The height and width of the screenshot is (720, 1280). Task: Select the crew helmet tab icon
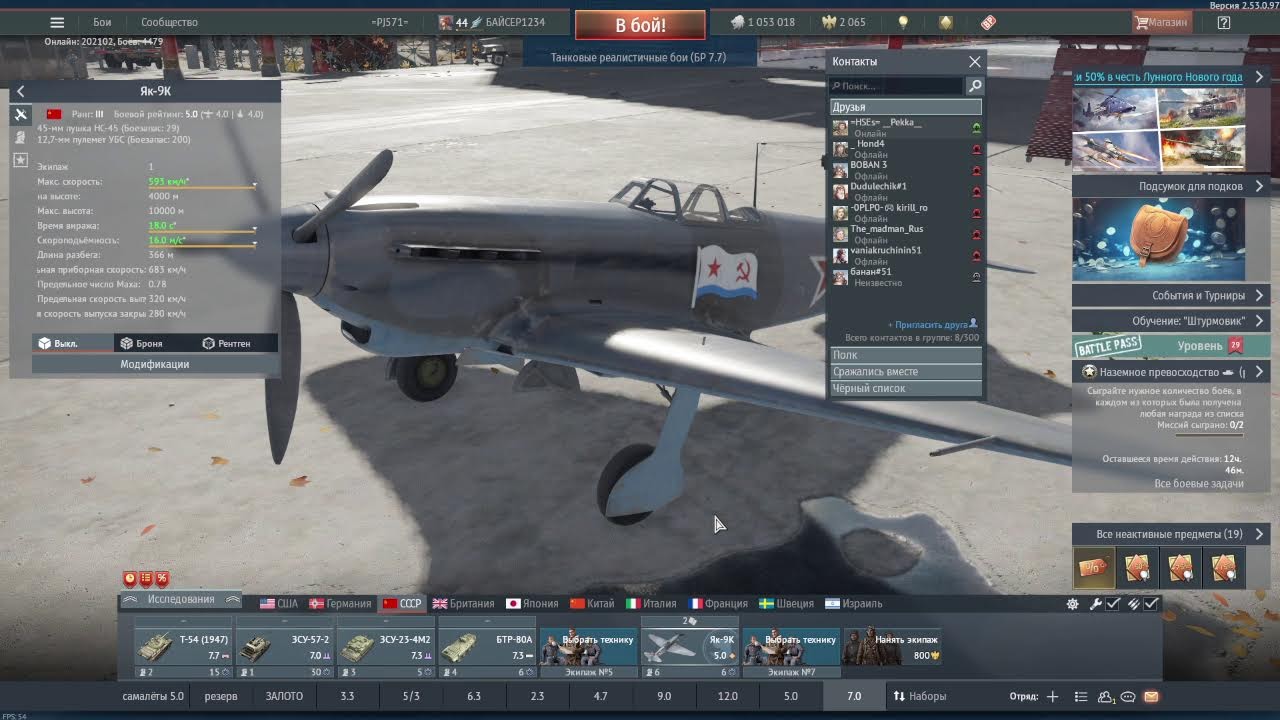coord(20,137)
